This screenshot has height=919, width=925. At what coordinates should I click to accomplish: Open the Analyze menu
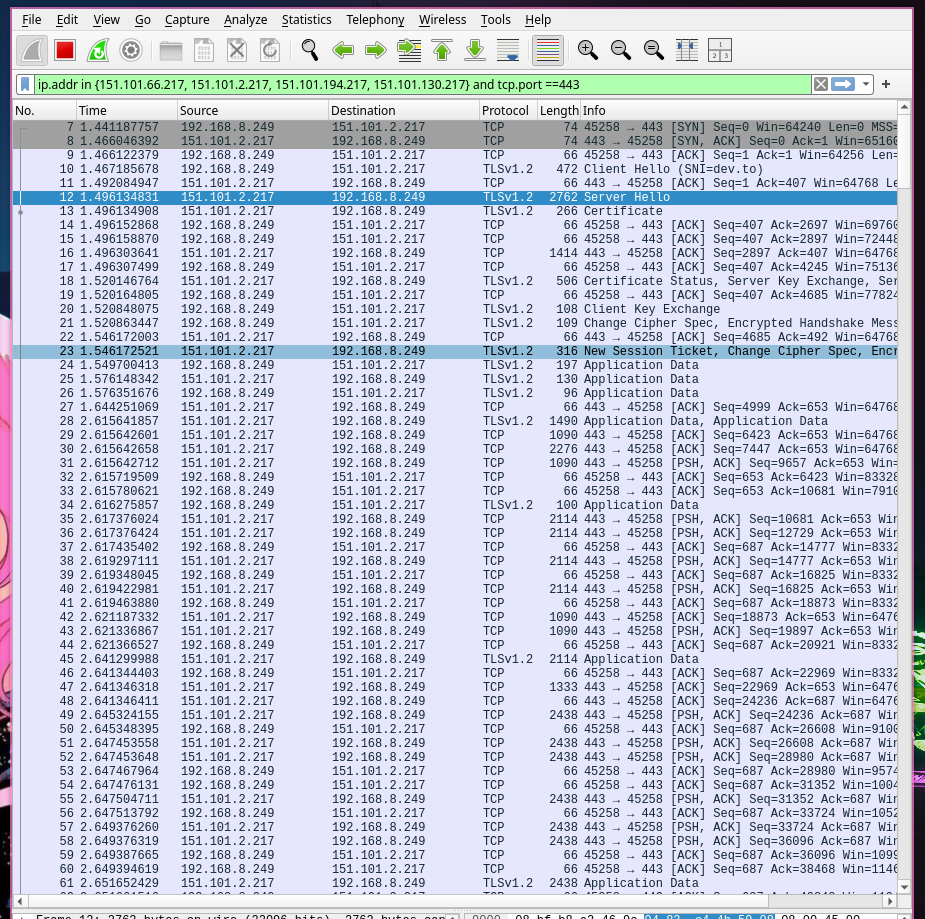[x=245, y=19]
